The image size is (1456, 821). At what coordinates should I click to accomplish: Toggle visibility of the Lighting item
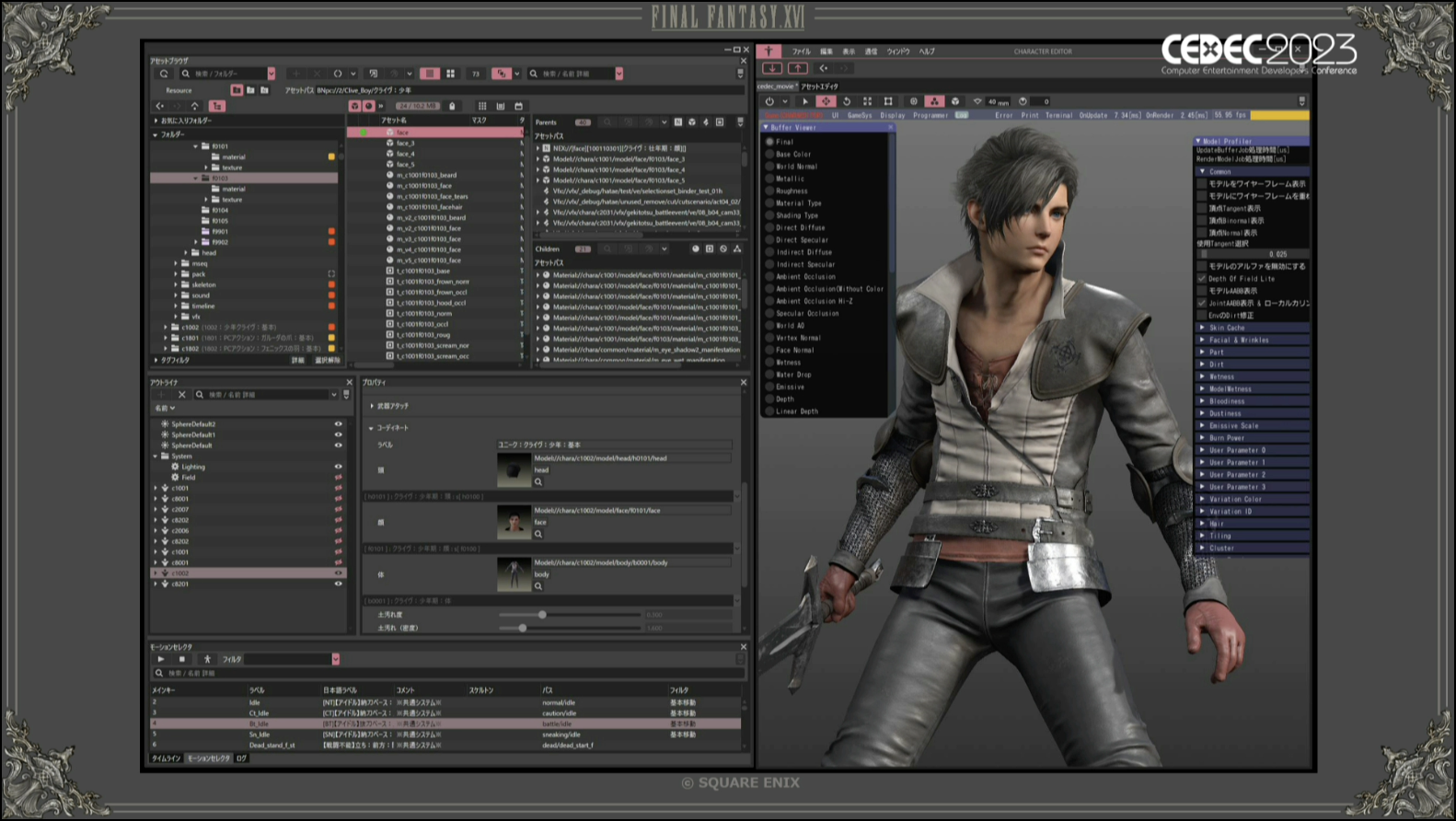click(x=338, y=467)
